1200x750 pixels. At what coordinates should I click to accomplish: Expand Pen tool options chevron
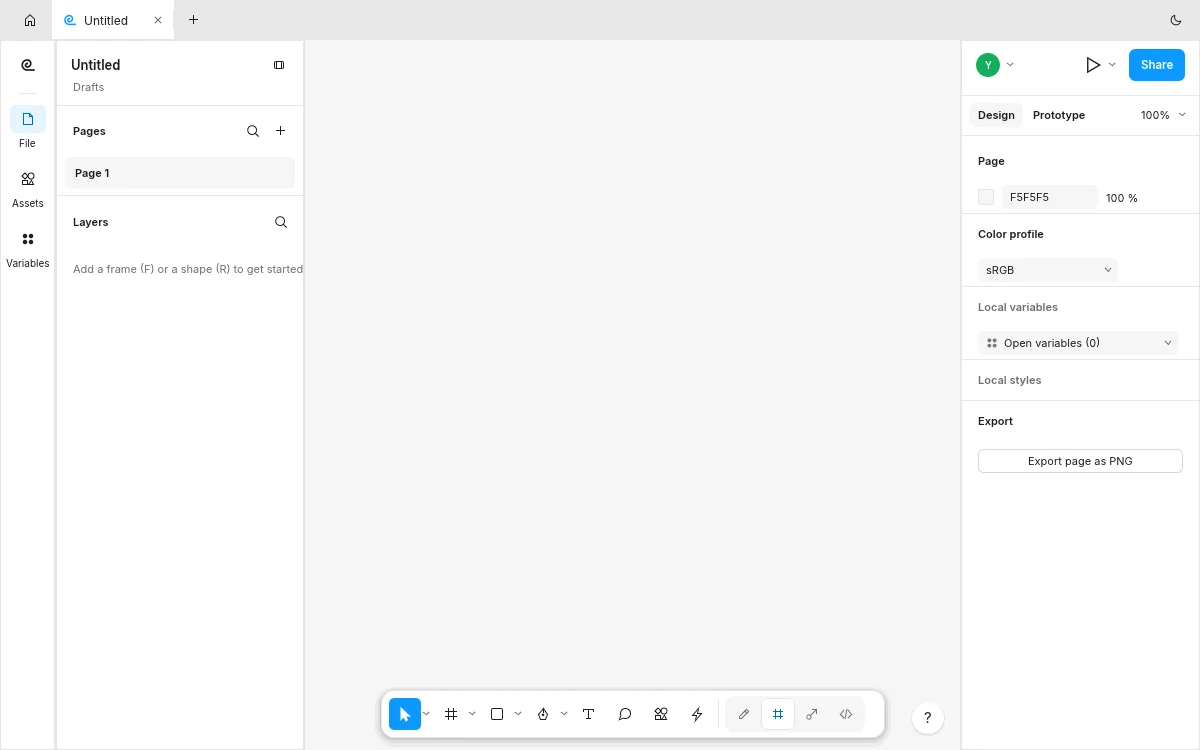coord(564,714)
